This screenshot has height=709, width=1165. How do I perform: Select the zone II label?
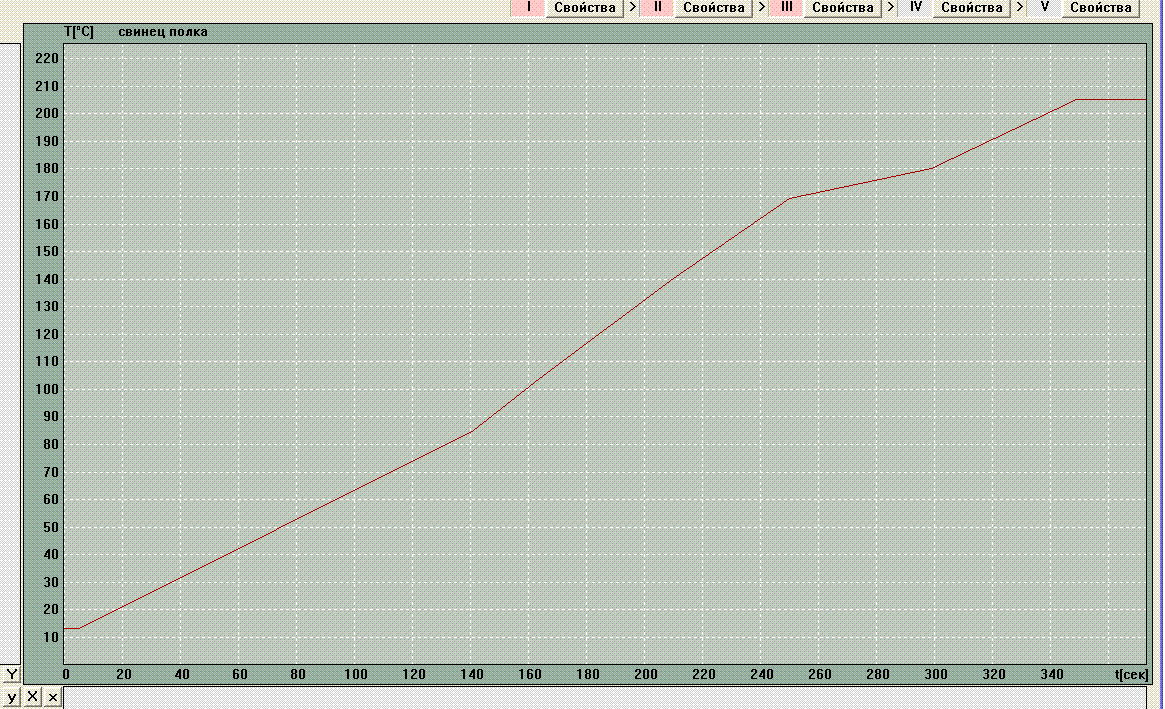pyautogui.click(x=657, y=8)
